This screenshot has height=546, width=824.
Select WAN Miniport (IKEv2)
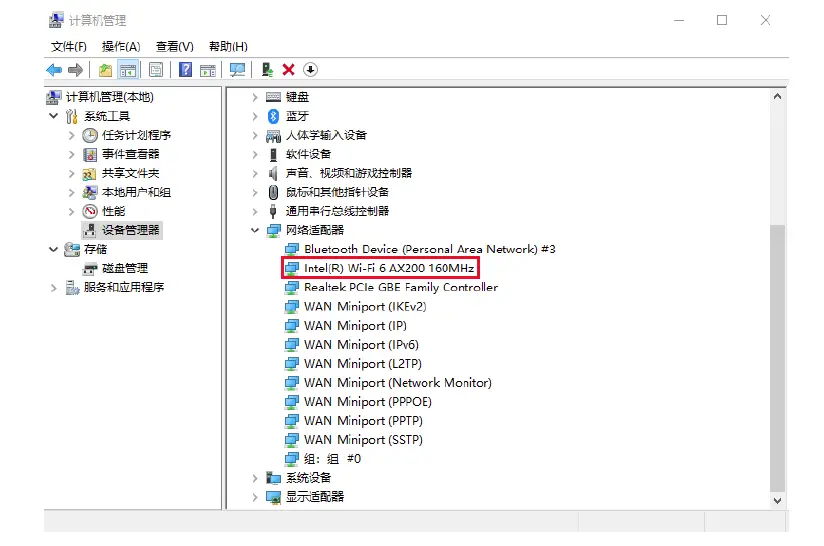pyautogui.click(x=365, y=306)
